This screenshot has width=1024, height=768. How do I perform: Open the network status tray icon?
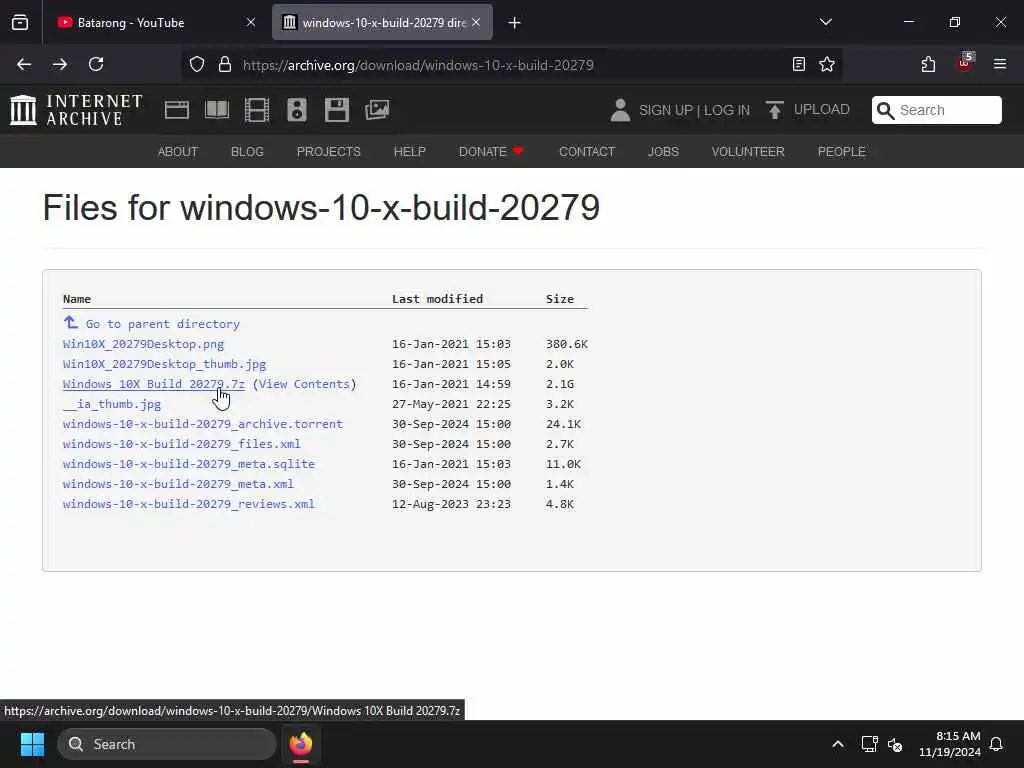pos(869,744)
